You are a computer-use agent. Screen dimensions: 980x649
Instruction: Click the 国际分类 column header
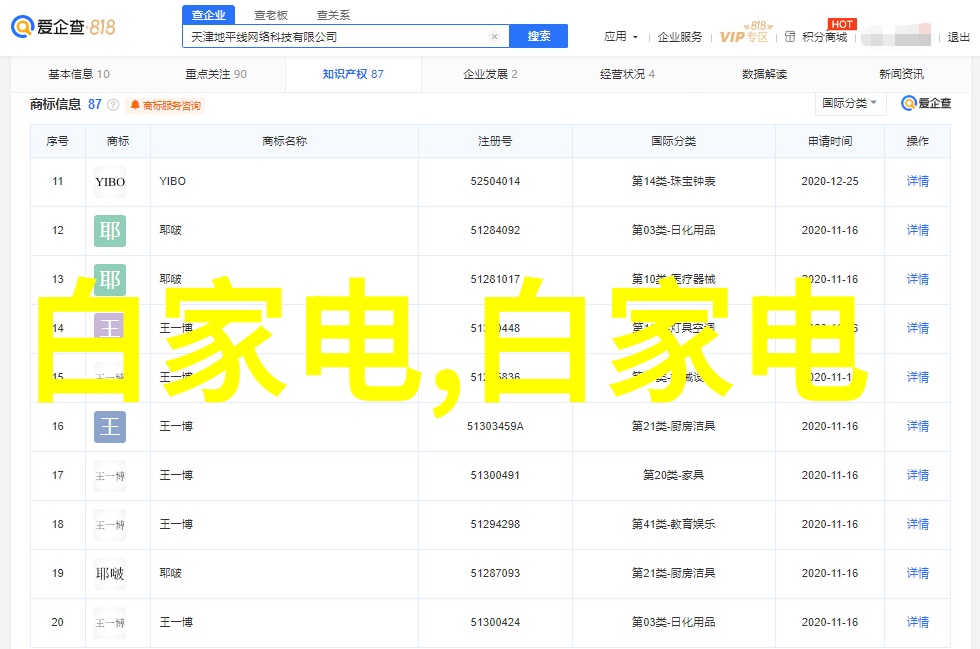click(674, 141)
